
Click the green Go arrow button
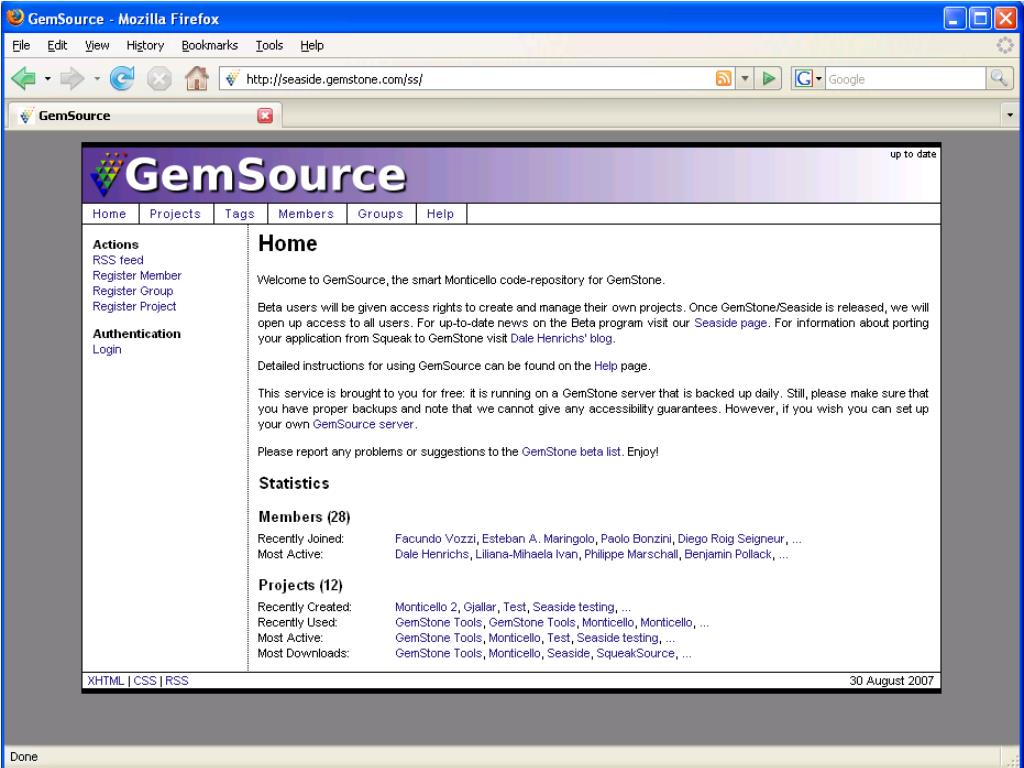[x=769, y=79]
